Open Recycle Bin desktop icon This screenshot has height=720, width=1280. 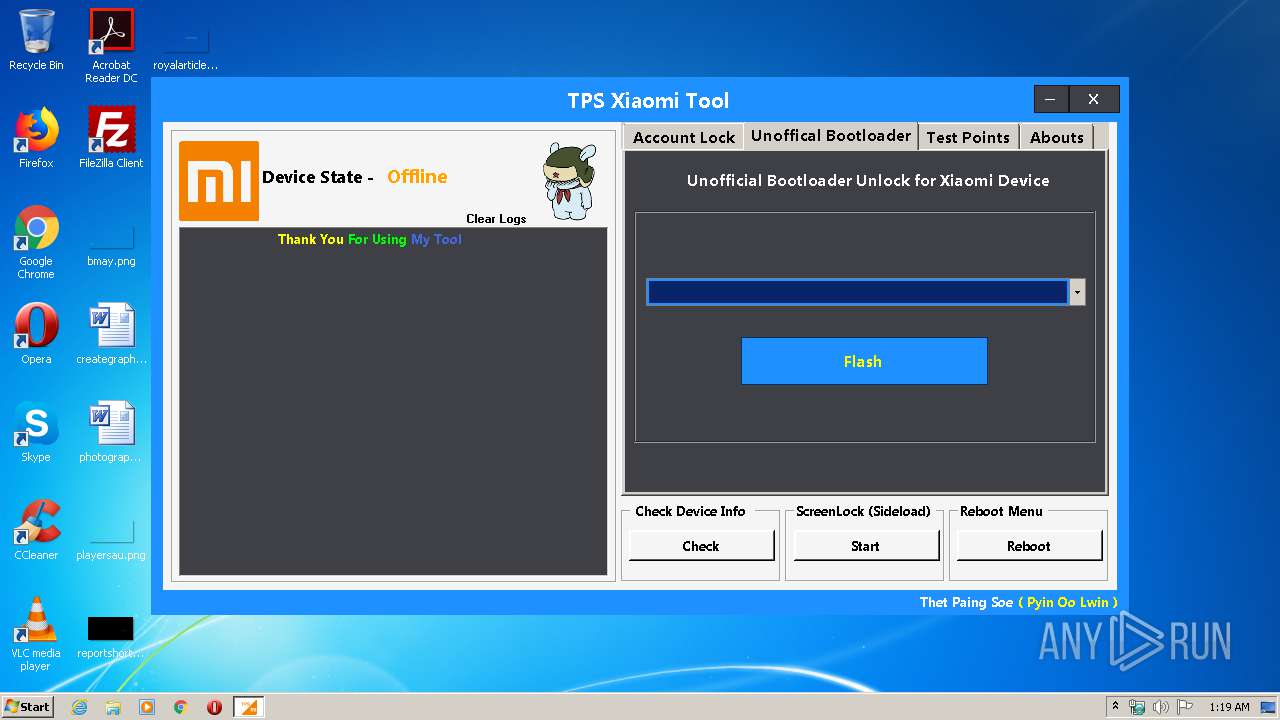36,40
